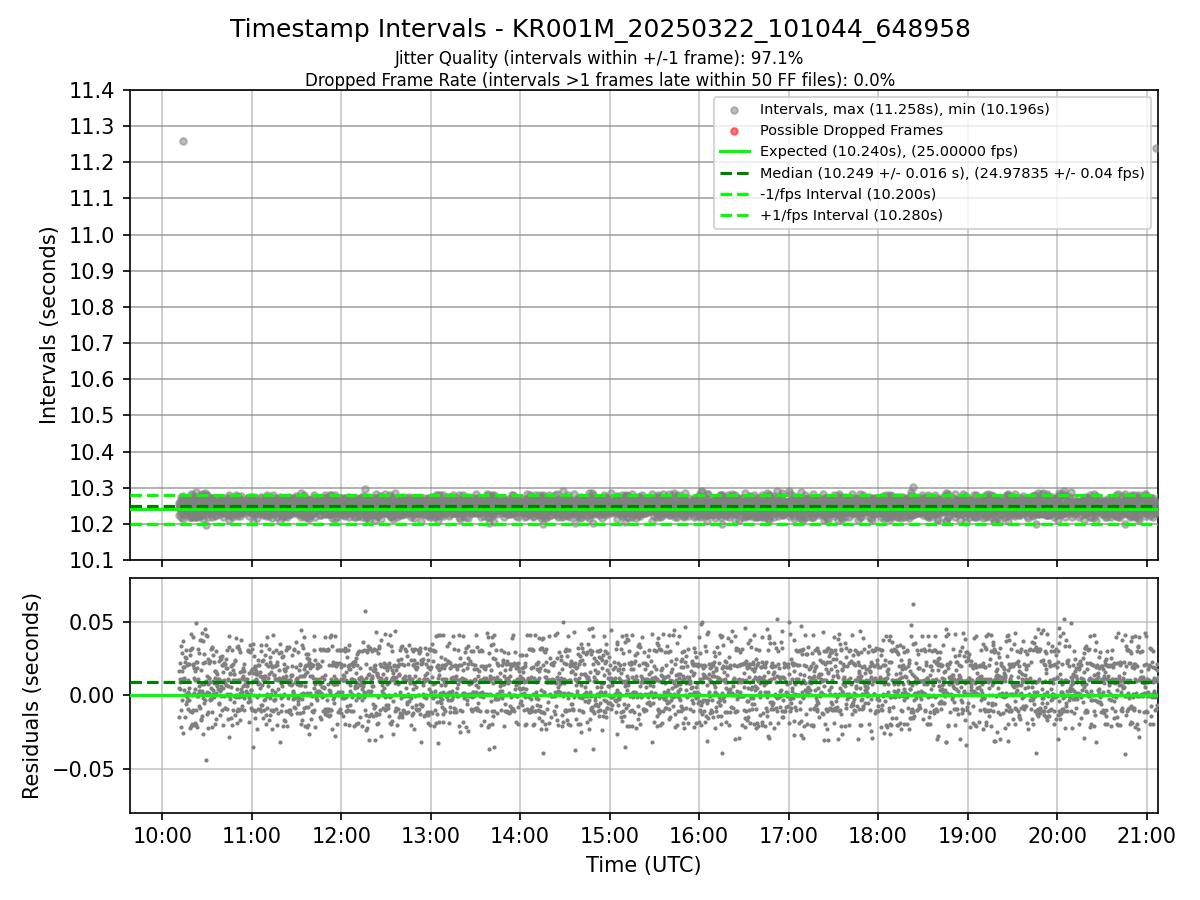The width and height of the screenshot is (1200, 900).
Task: Click the dark dashed line sample for Median
Action: tap(735, 173)
